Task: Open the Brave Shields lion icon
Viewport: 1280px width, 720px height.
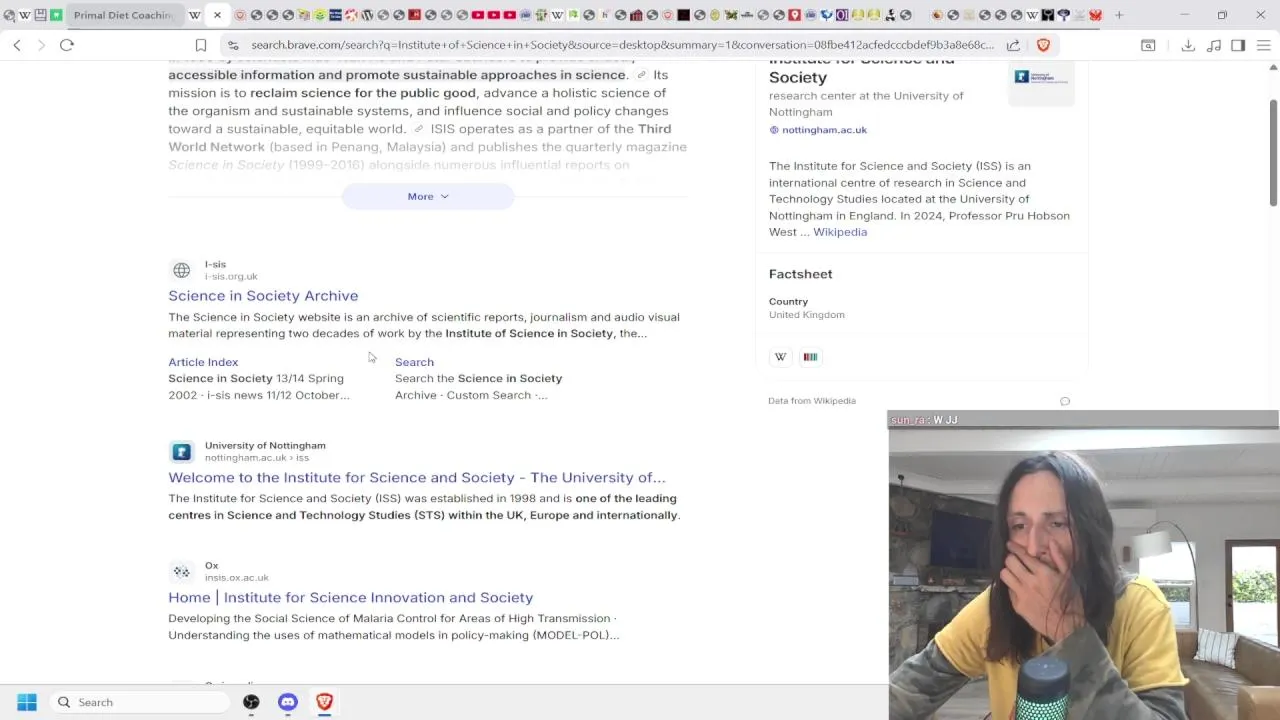Action: pos(1043,45)
